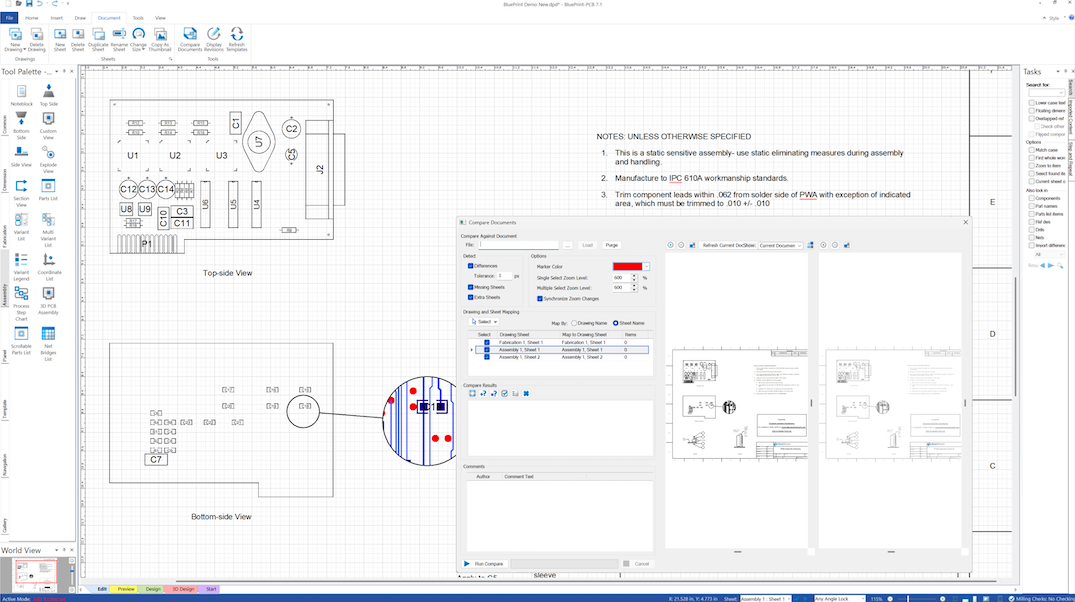Screen dimensions: 1075x602
Task: Open the Show Current Document dropdown
Action: [780, 245]
